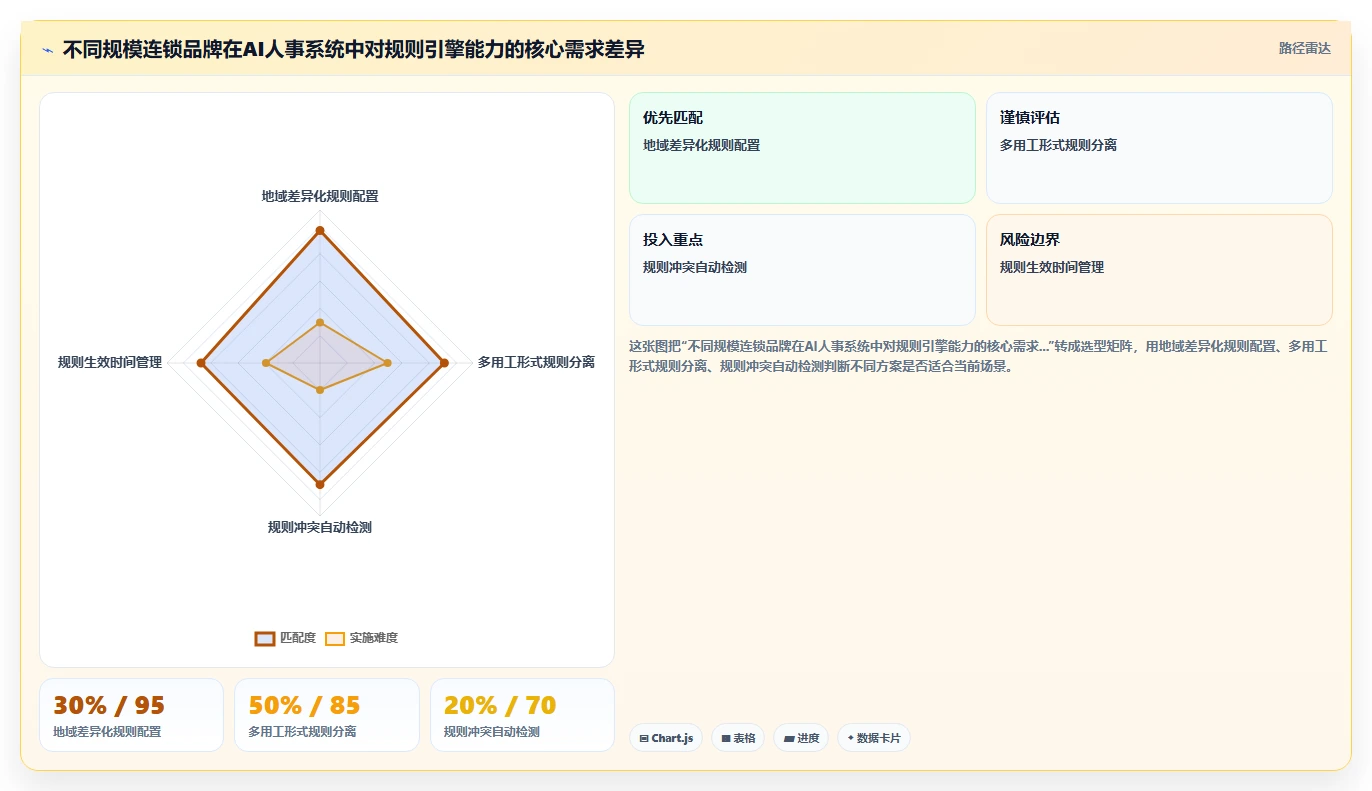The width and height of the screenshot is (1372, 791).
Task: Click the 数据卡片 tag
Action: click(x=874, y=738)
